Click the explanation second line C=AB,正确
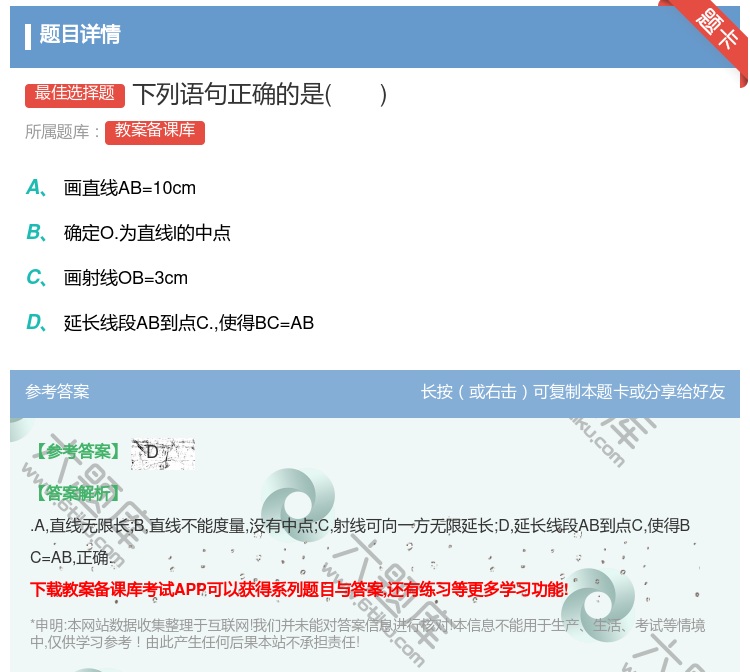This screenshot has height=672, width=750. click(x=71, y=557)
